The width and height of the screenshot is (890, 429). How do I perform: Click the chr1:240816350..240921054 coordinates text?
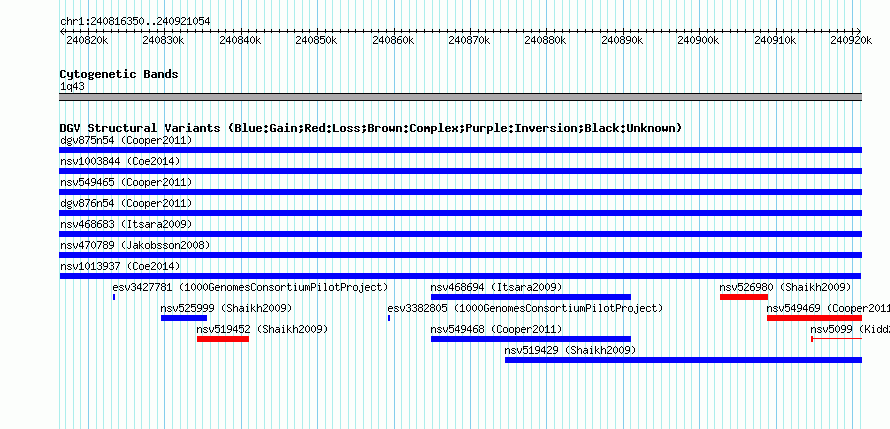tap(135, 21)
